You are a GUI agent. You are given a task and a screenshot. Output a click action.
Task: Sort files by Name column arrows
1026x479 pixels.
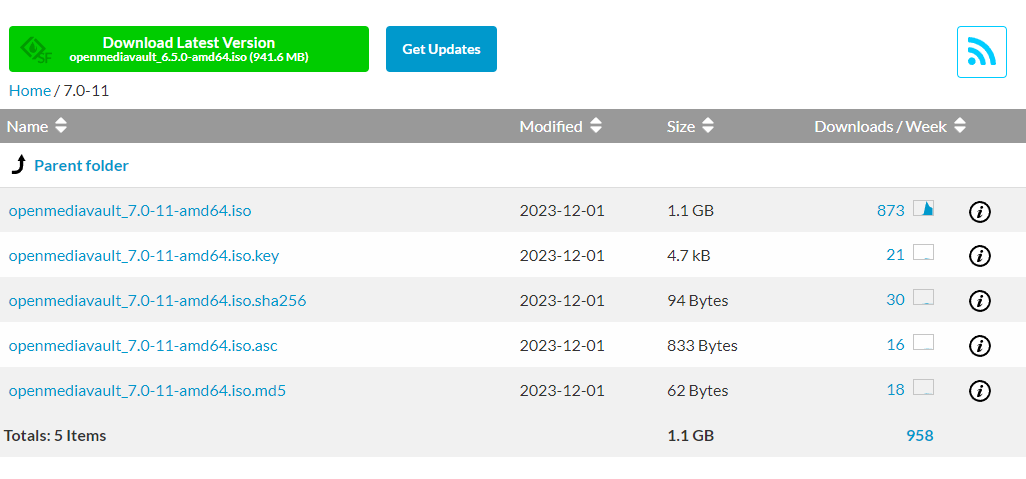click(61, 126)
